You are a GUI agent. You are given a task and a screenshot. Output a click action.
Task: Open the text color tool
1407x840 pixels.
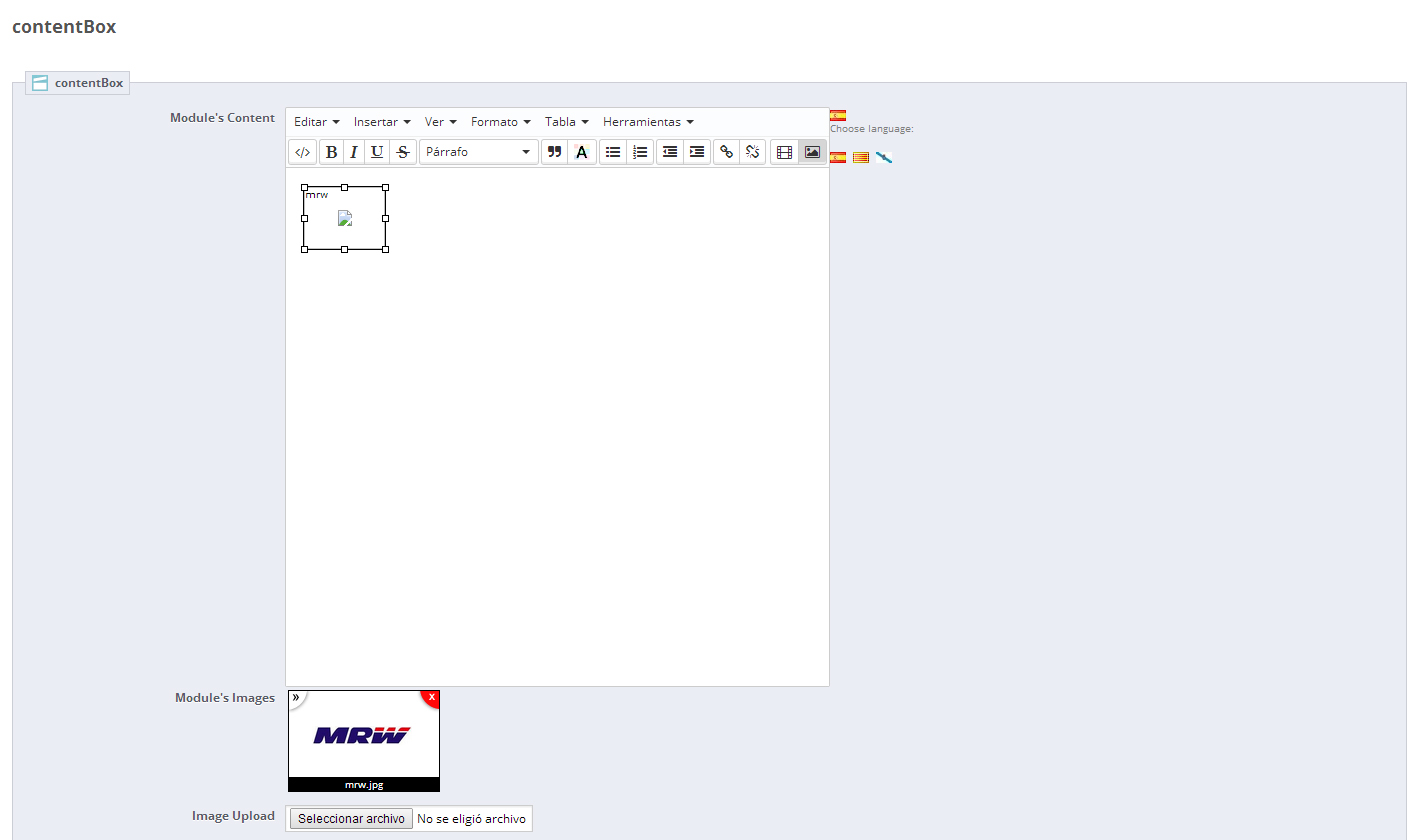(x=581, y=152)
